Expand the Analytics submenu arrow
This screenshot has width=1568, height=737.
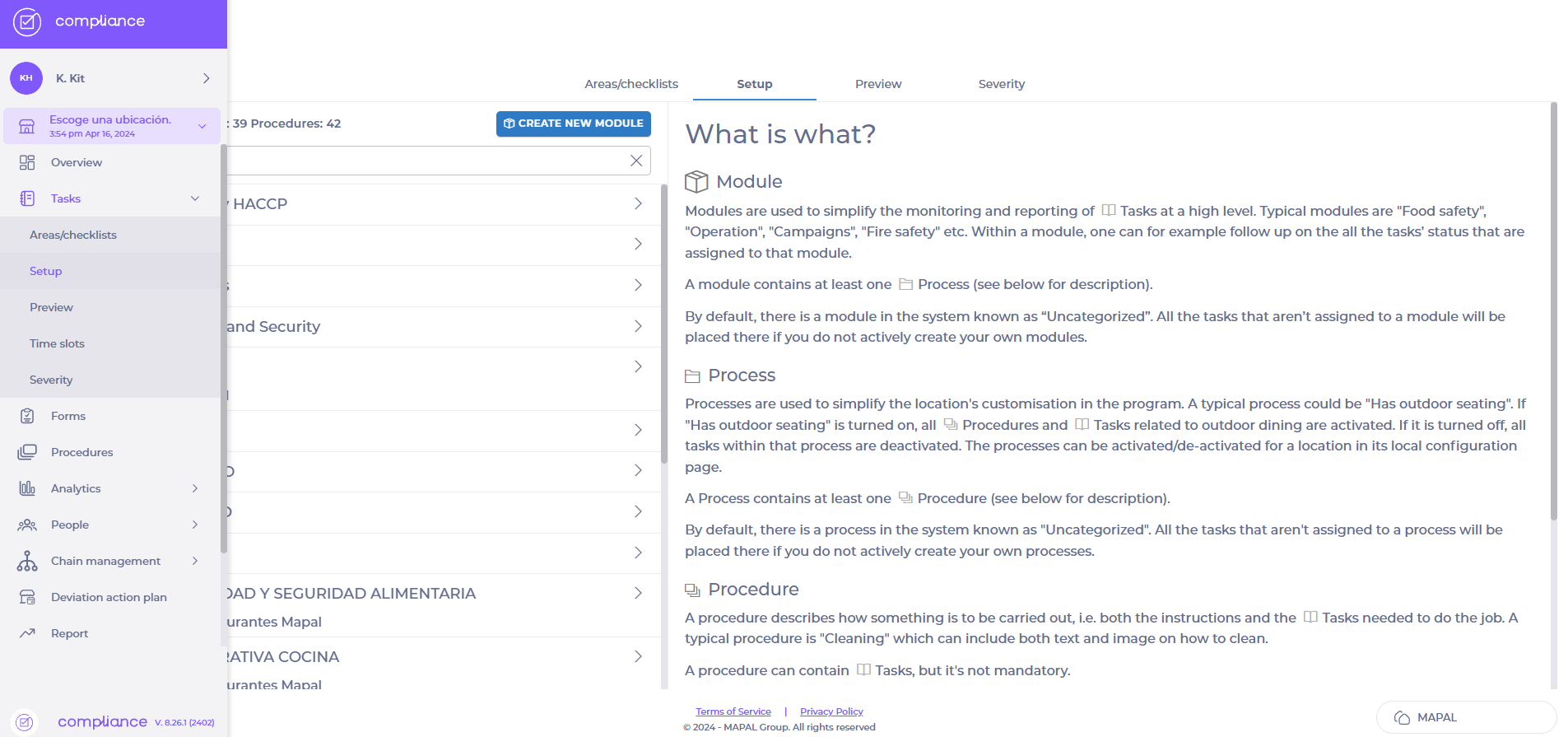click(195, 488)
